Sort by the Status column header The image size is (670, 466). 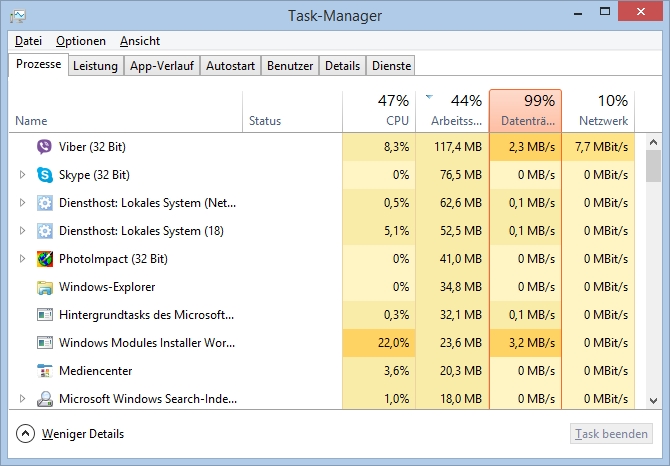[292, 111]
